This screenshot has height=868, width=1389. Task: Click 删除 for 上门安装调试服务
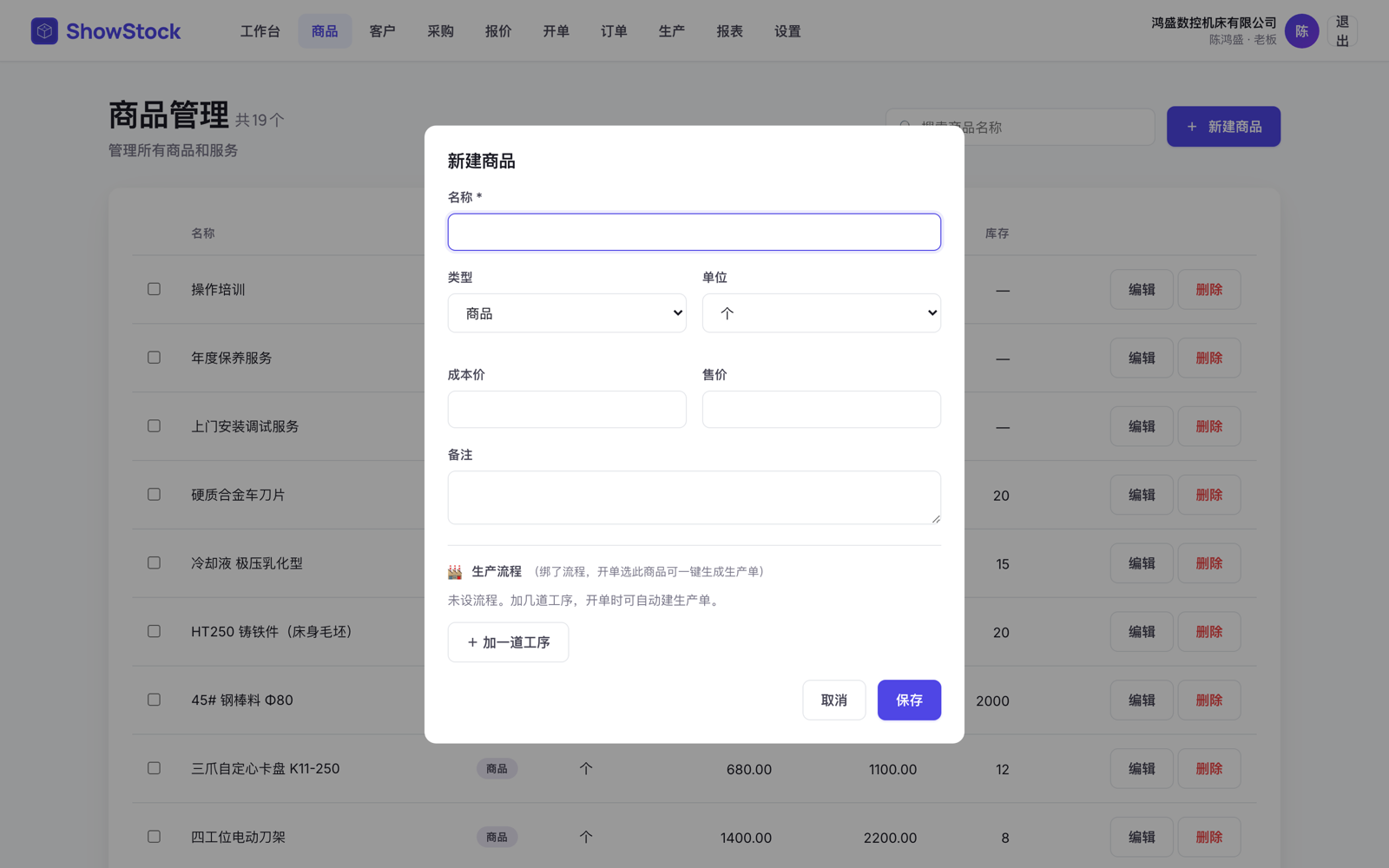[x=1209, y=426]
